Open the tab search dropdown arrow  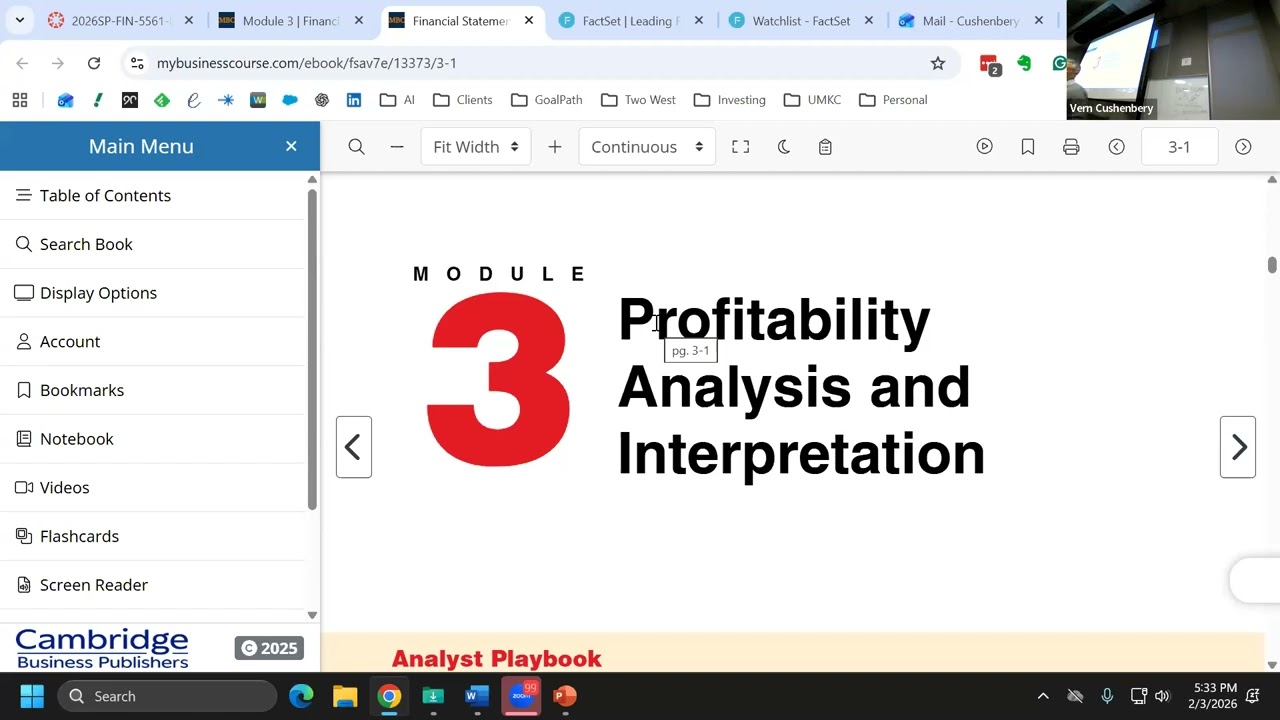(x=19, y=20)
